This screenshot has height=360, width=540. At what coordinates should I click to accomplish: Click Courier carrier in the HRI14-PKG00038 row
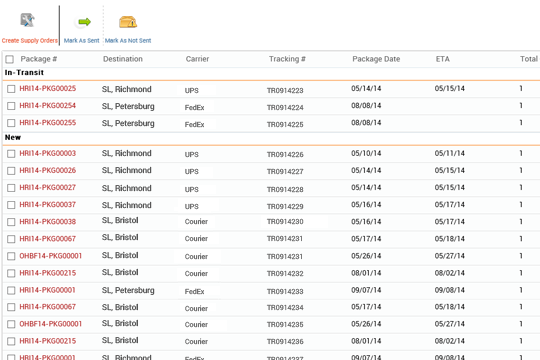(x=196, y=222)
